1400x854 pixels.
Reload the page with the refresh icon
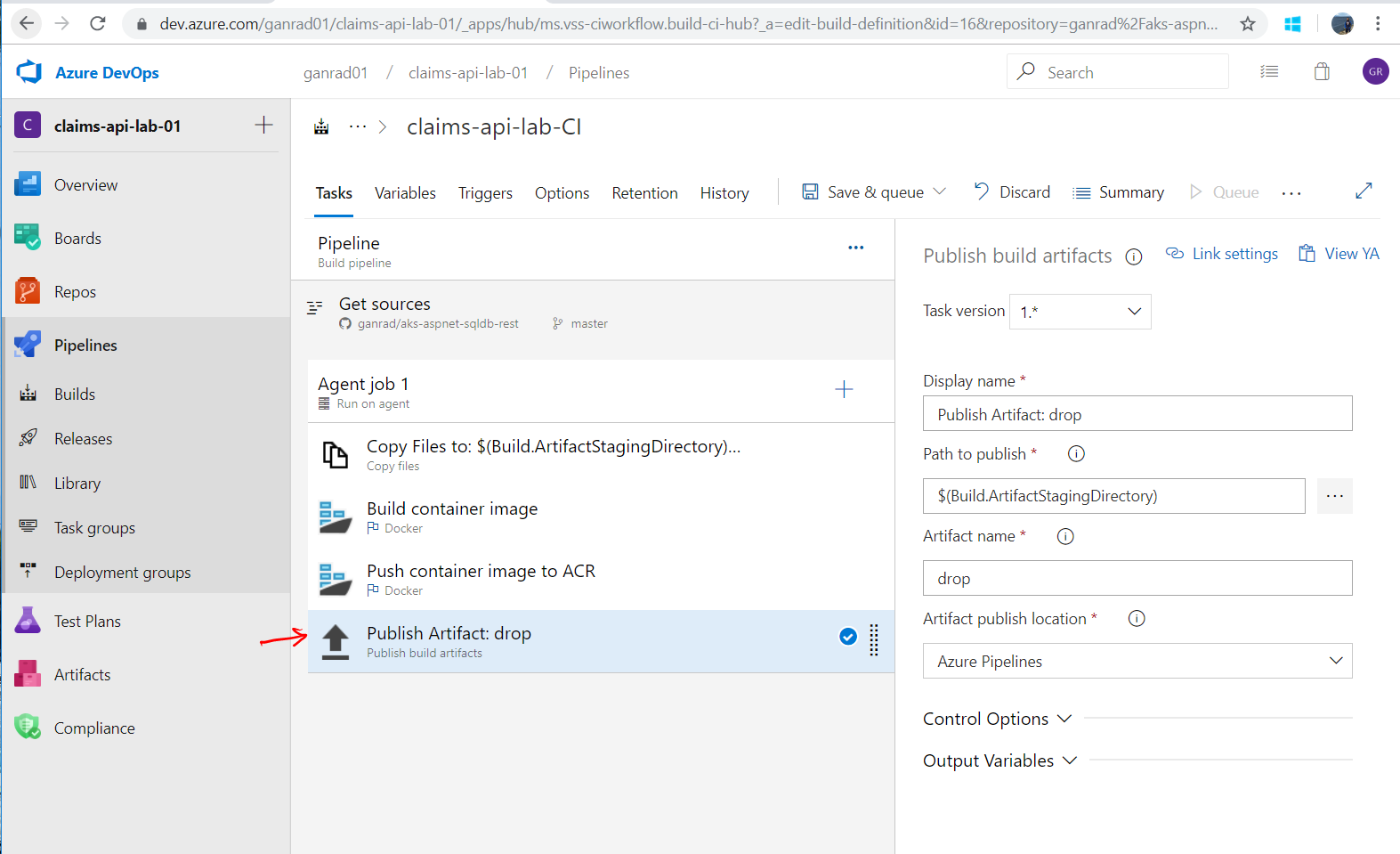pos(98,23)
